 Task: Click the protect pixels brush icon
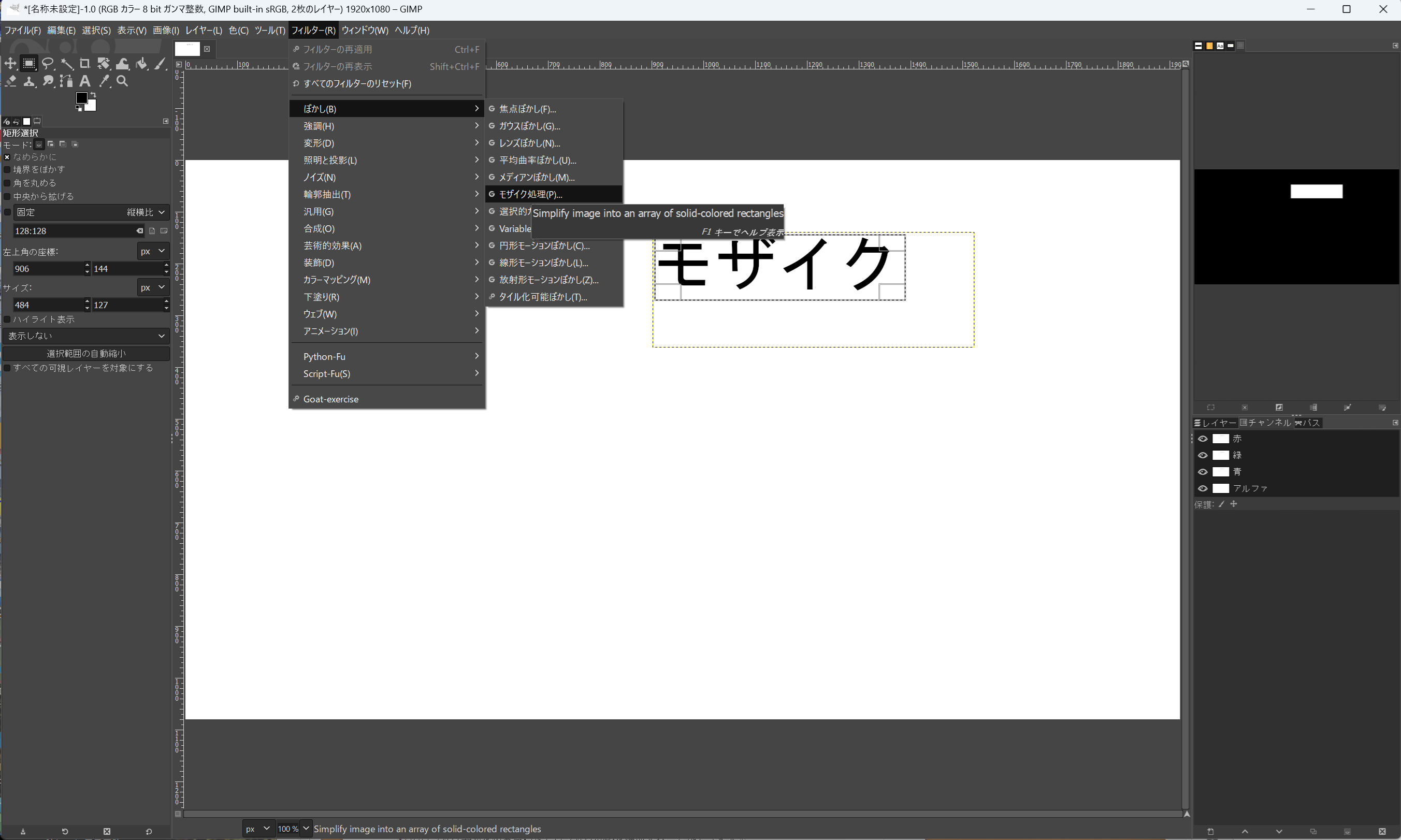tap(1222, 504)
